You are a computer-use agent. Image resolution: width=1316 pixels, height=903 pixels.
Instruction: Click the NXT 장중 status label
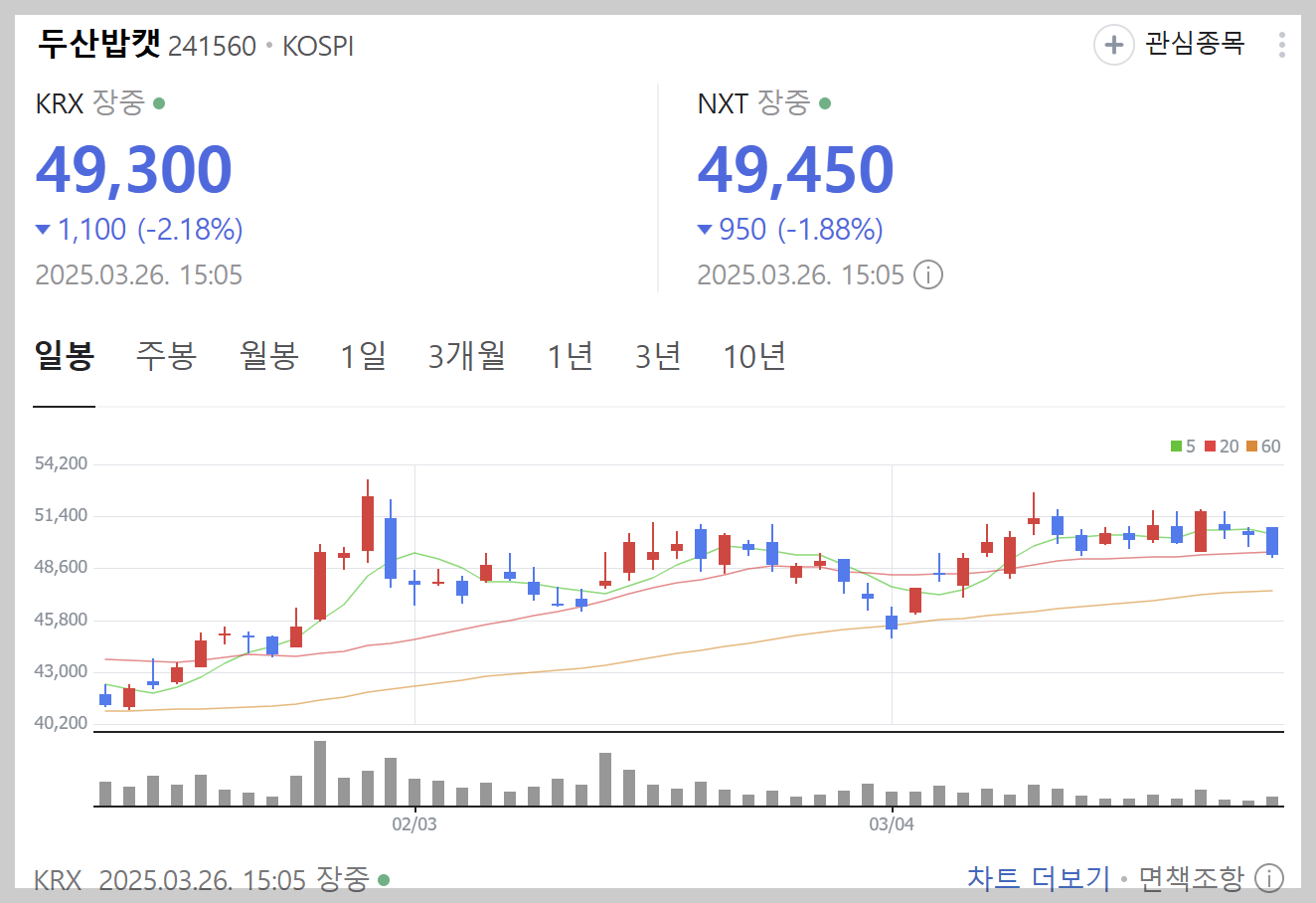tap(783, 102)
